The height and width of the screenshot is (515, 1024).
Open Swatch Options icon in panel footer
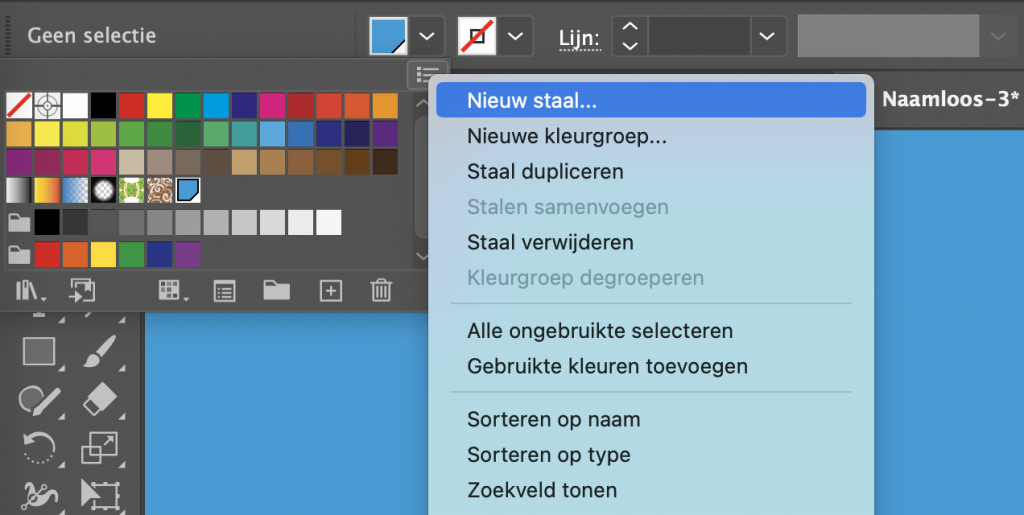click(x=225, y=291)
